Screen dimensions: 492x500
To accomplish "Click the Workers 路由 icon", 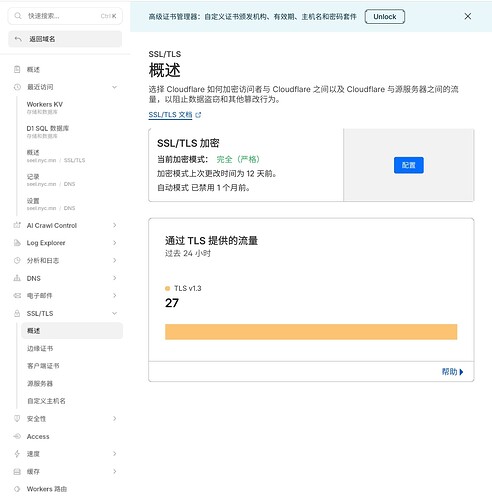I will [x=17, y=489].
